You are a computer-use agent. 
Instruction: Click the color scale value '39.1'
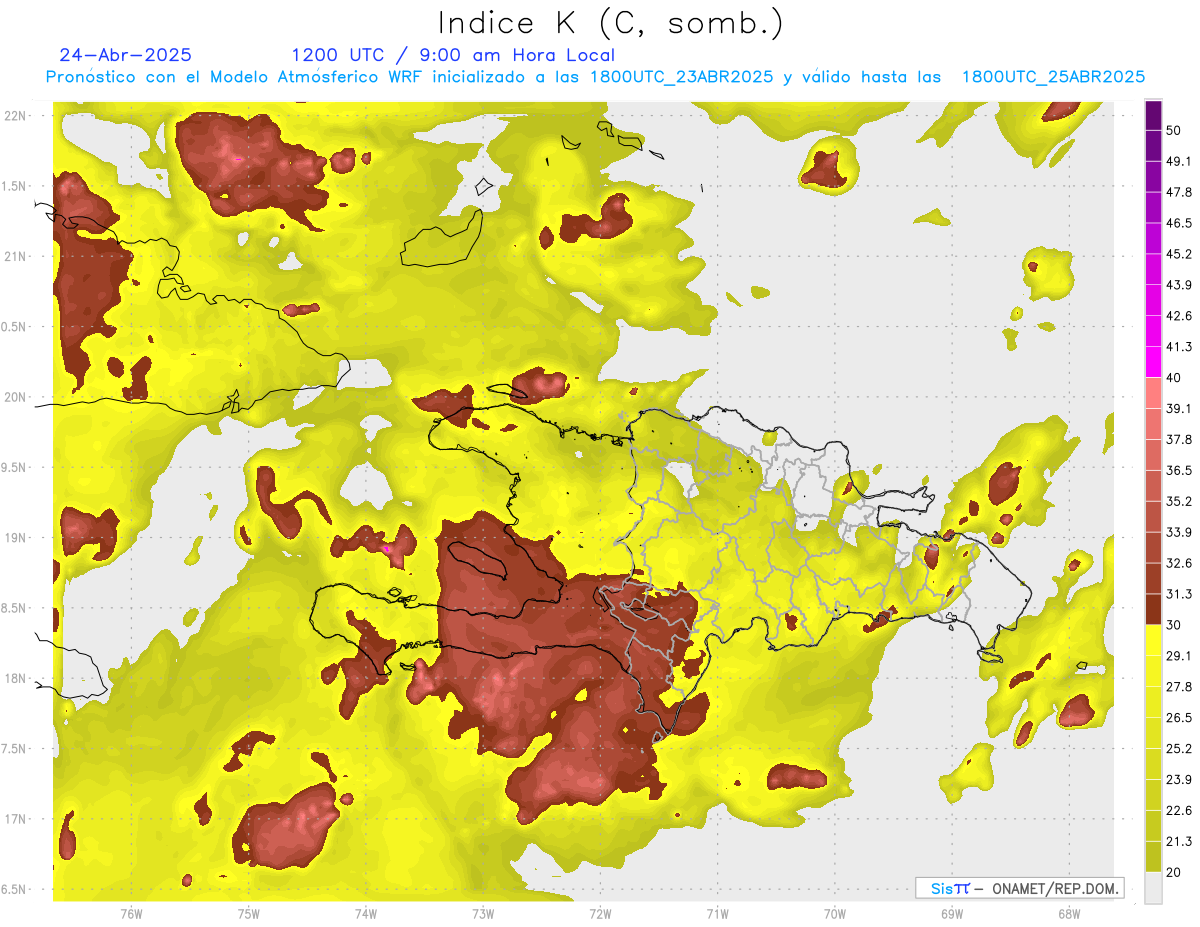(1179, 409)
